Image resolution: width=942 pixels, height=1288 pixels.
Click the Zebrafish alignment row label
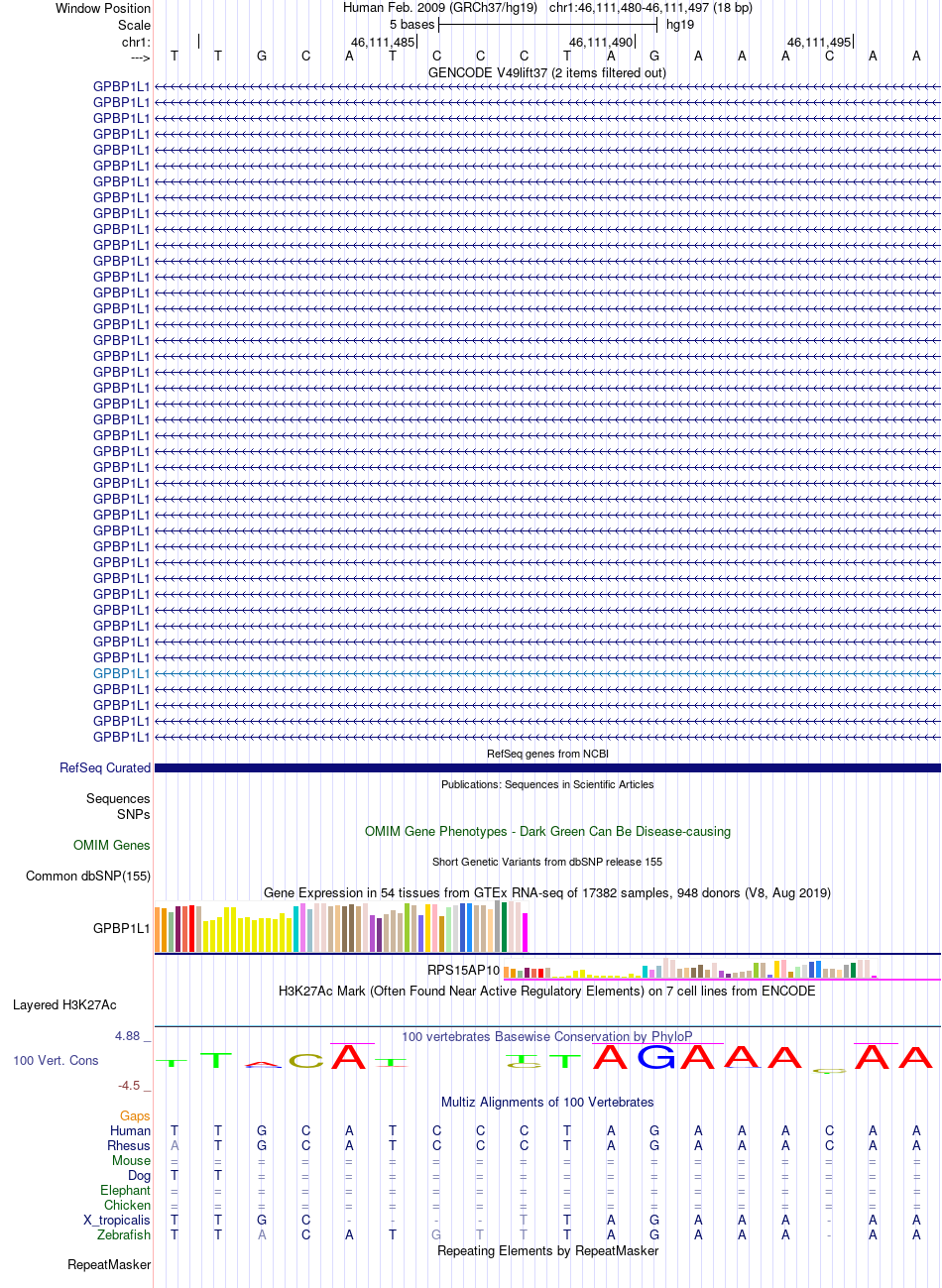124,1235
